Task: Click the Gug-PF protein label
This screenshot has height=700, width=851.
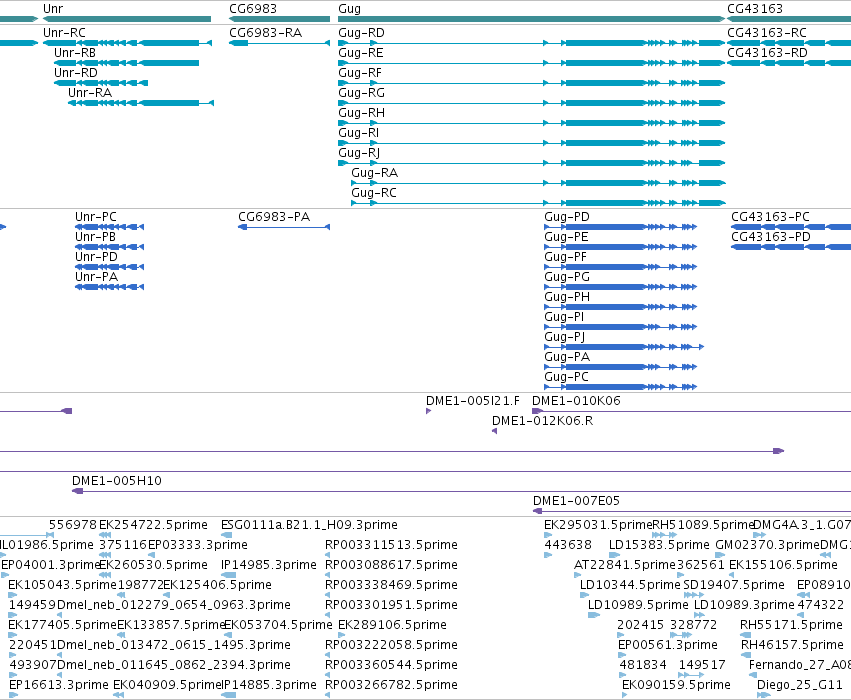Action: pyautogui.click(x=566, y=257)
